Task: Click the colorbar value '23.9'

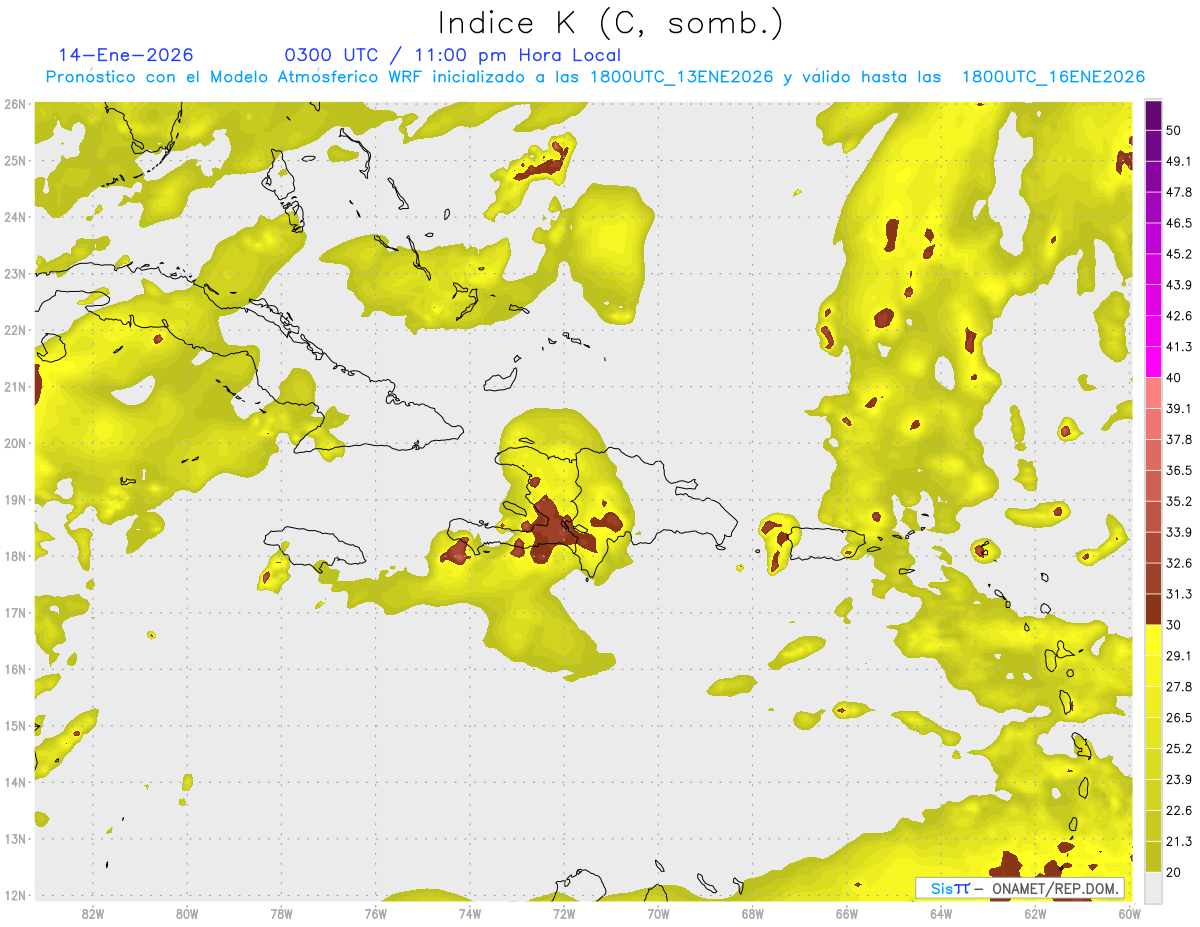Action: tap(1179, 780)
